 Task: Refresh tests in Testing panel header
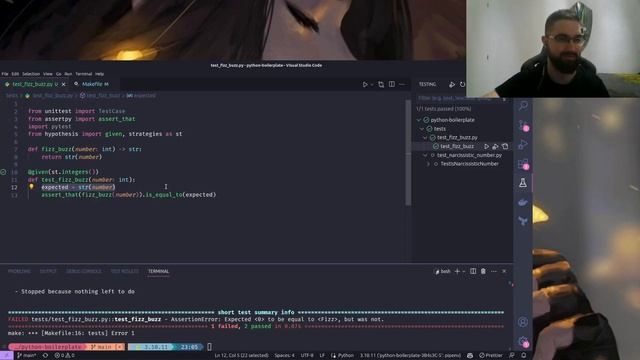(x=462, y=84)
